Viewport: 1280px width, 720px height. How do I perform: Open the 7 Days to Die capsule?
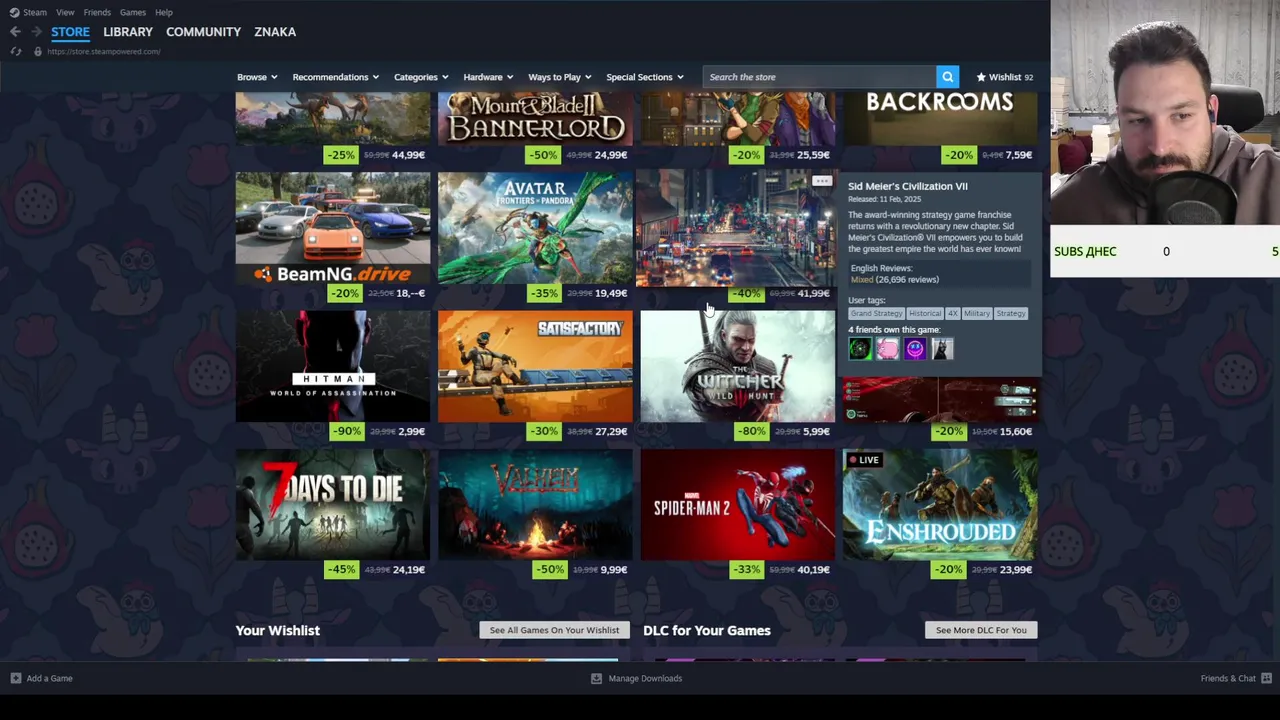(333, 504)
